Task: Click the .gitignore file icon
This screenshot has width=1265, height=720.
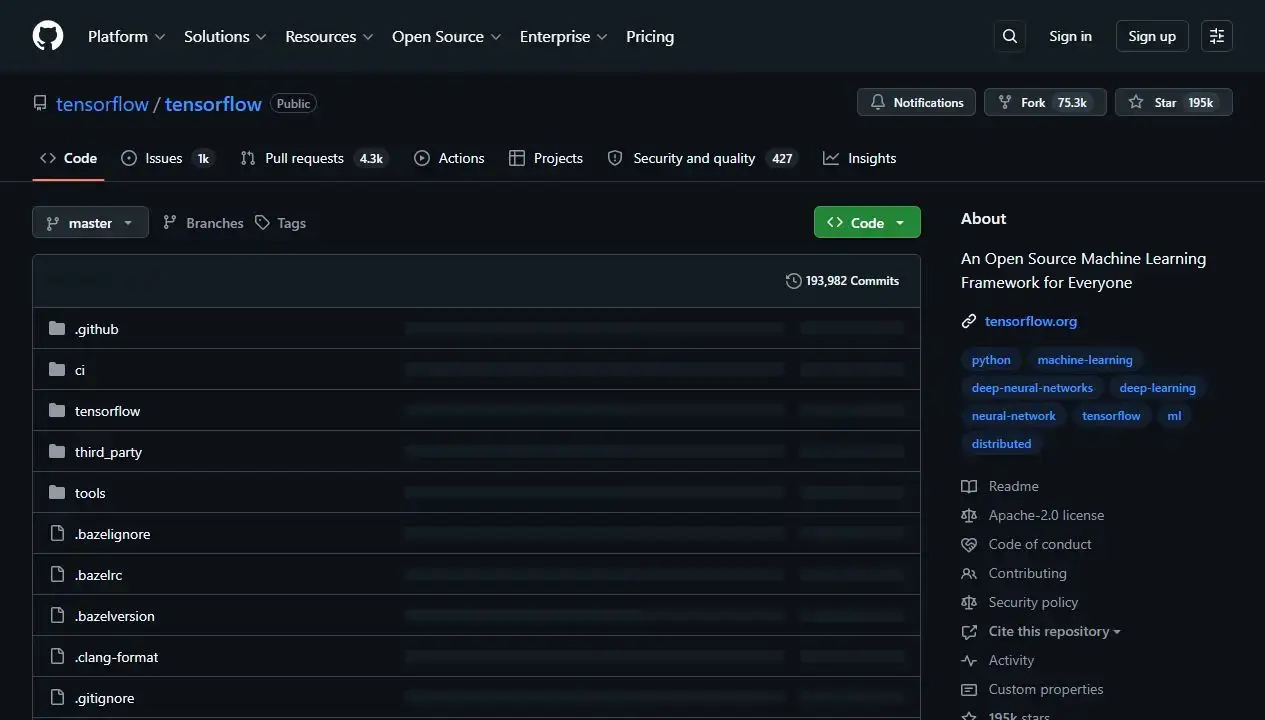Action: (57, 698)
